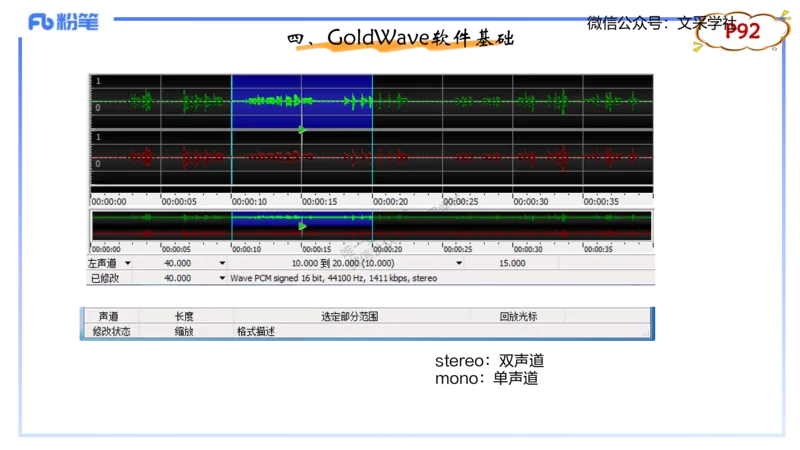Image resolution: width=800 pixels, height=450 pixels.
Task: Click the Fenbi logo in the top-left
Action: pos(63,22)
